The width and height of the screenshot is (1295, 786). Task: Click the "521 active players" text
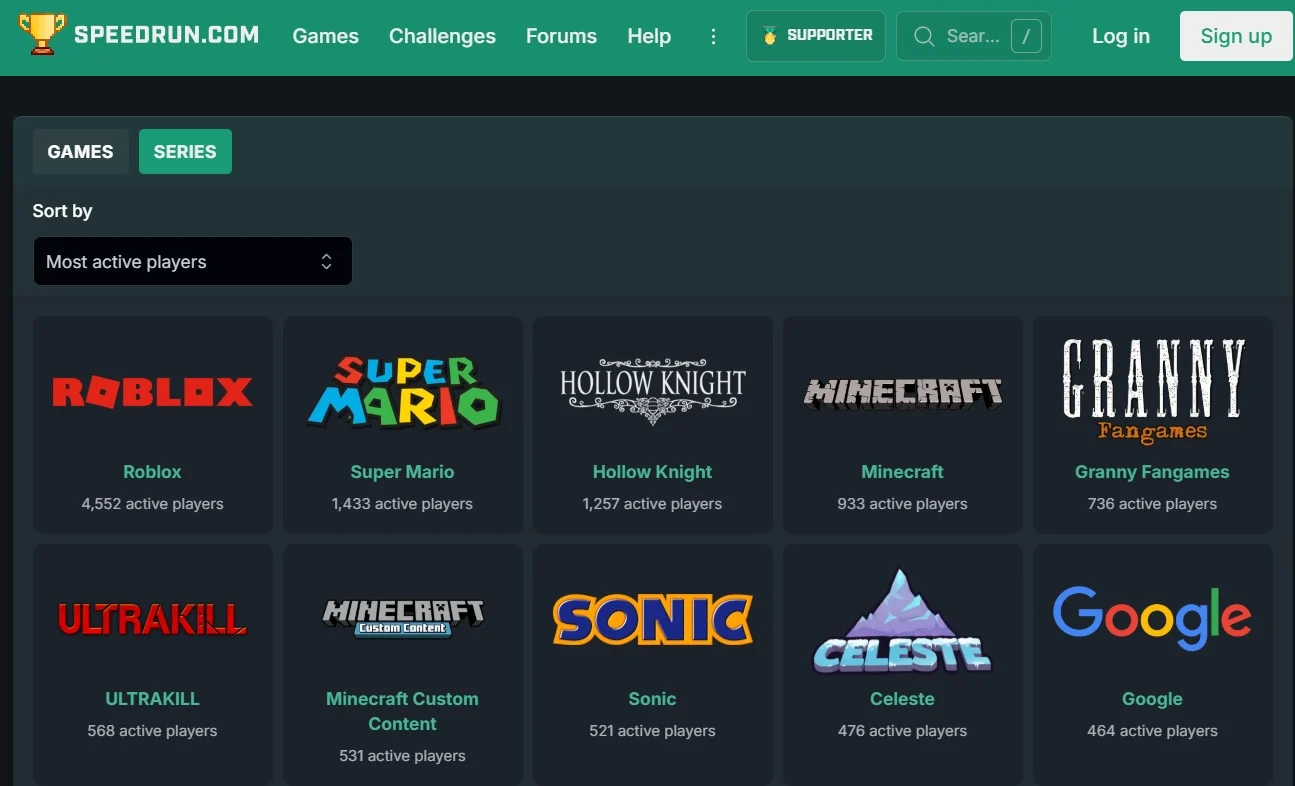(652, 731)
